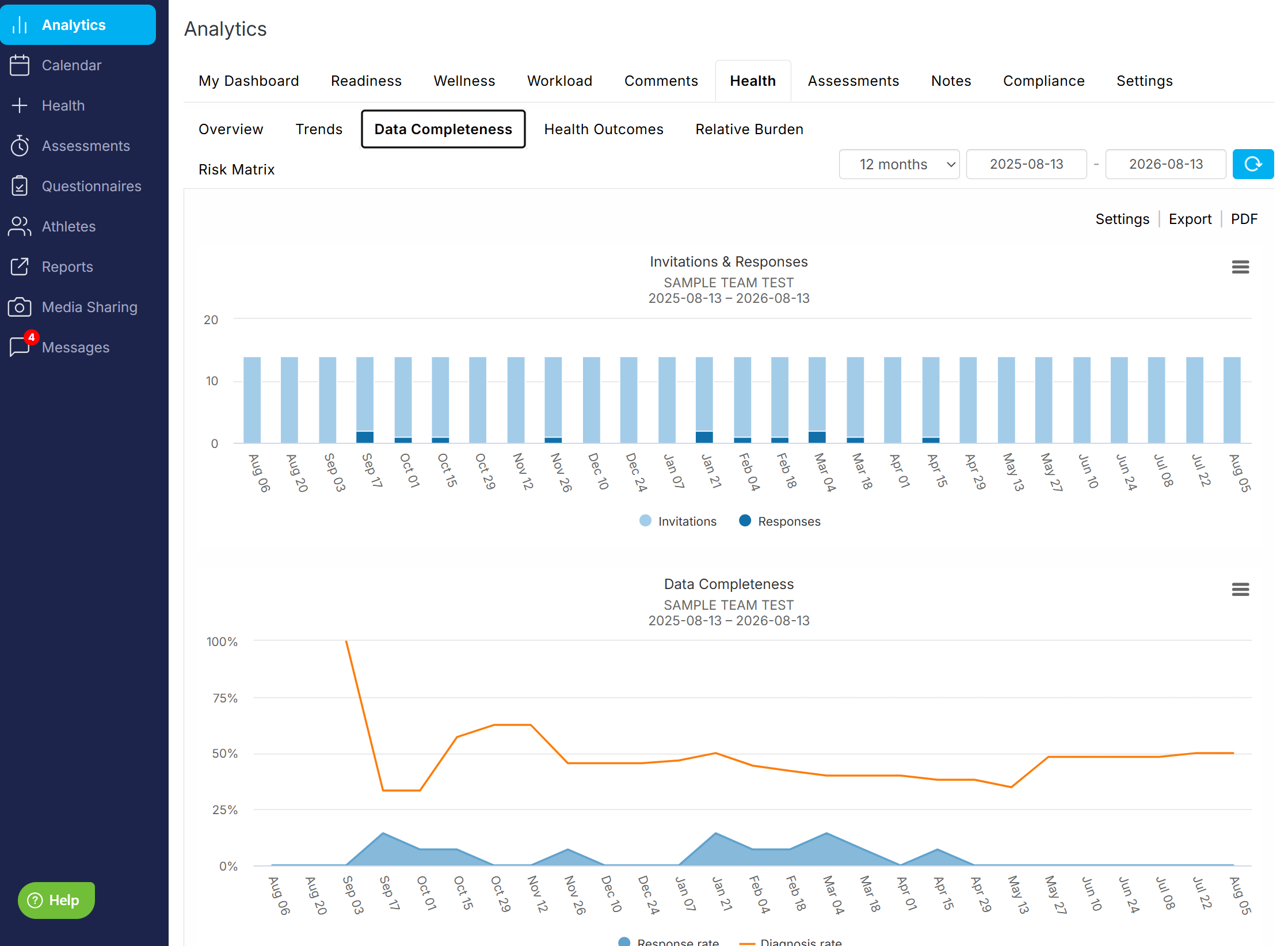Toggle Response rate series in legend
1288x946 pixels.
click(669, 941)
